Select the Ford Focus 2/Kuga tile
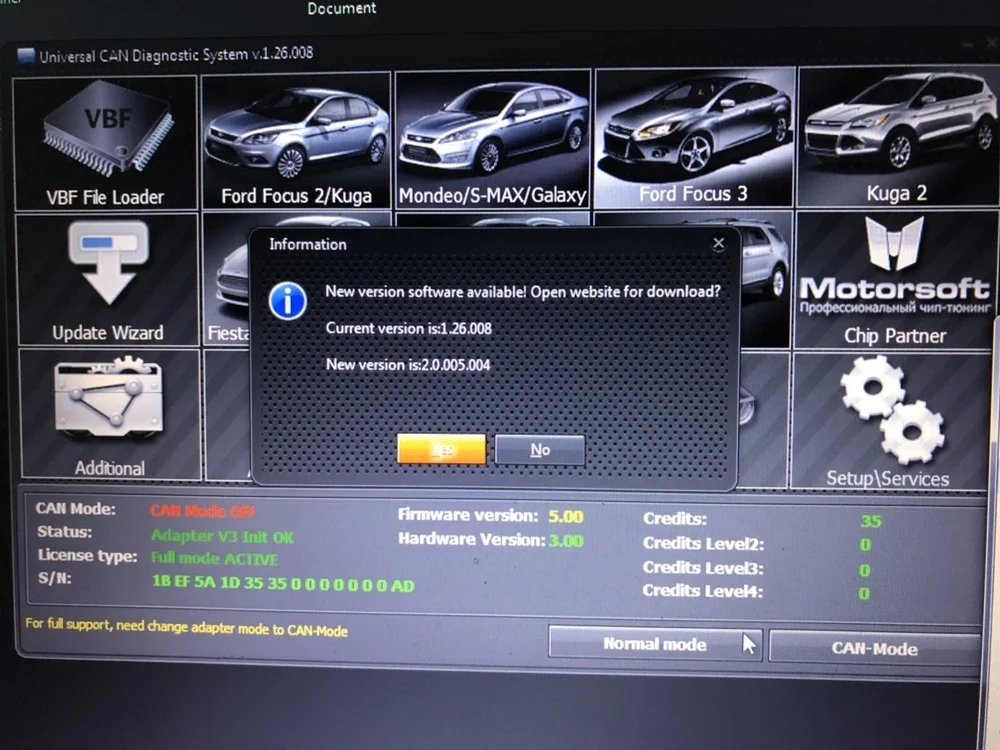This screenshot has width=1000, height=750. [296, 141]
